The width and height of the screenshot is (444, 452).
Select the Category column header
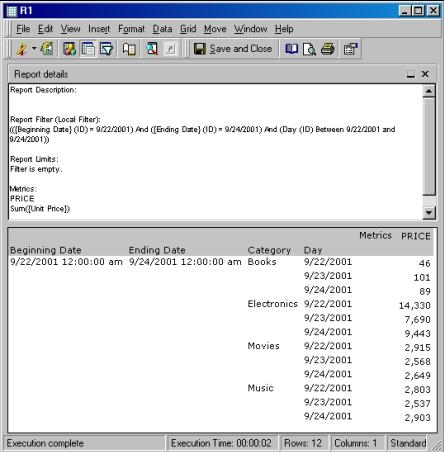pyautogui.click(x=269, y=250)
